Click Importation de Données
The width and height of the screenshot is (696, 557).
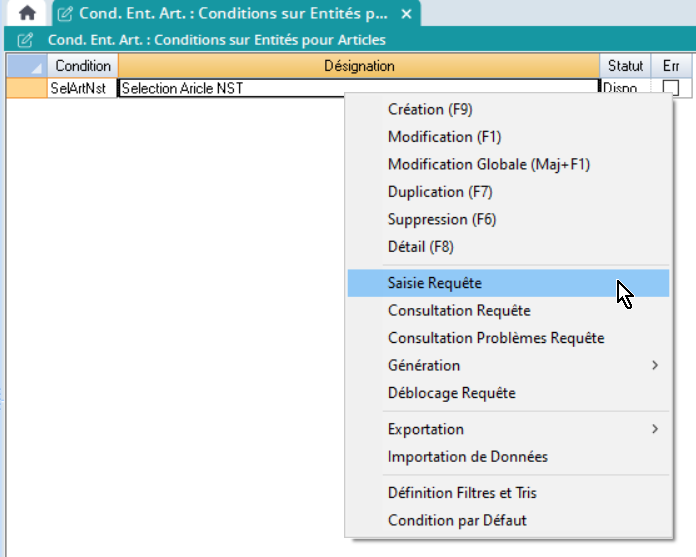(468, 457)
